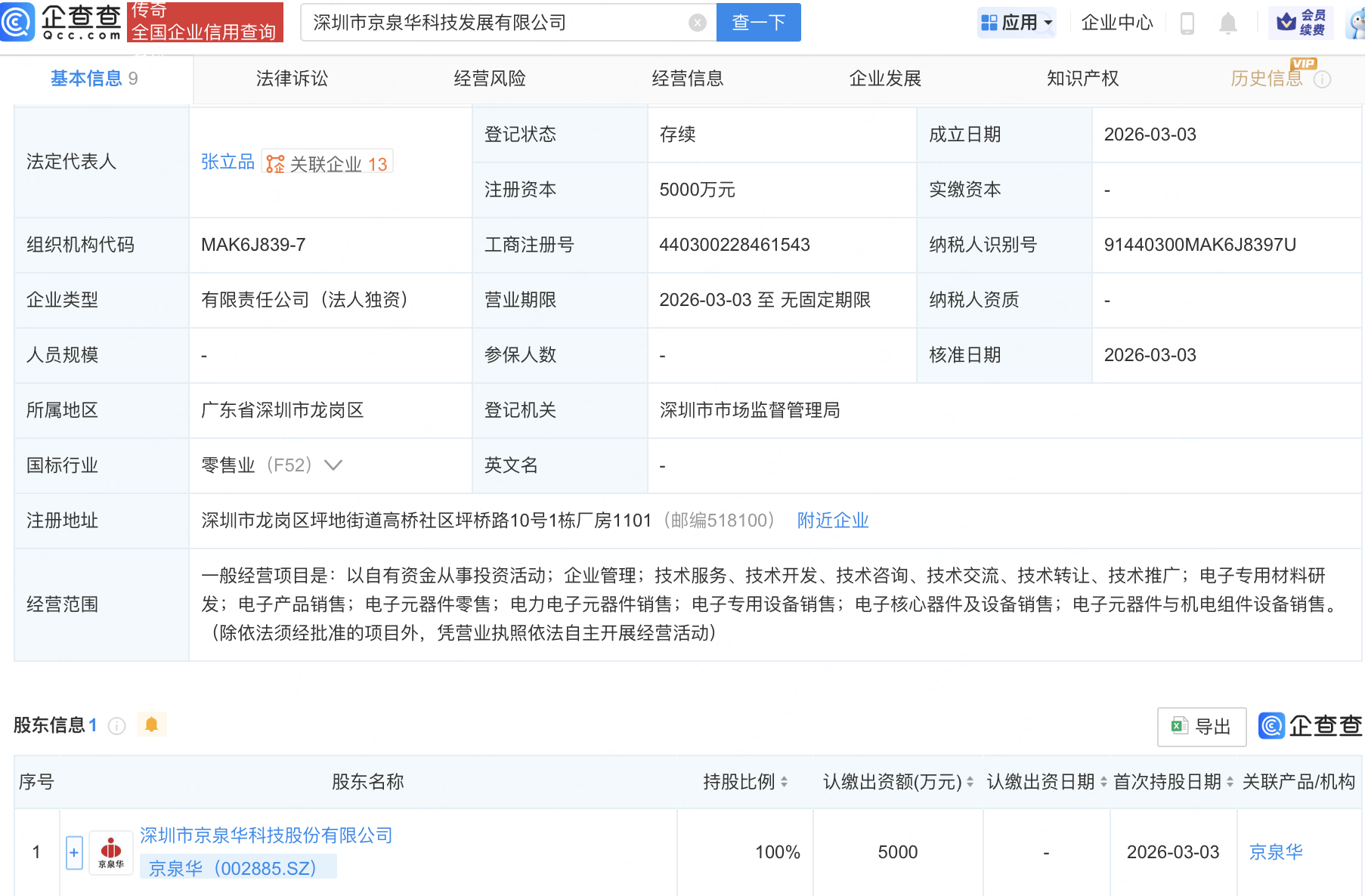Open the 知识产权 tab
The width and height of the screenshot is (1365, 896).
[1083, 79]
